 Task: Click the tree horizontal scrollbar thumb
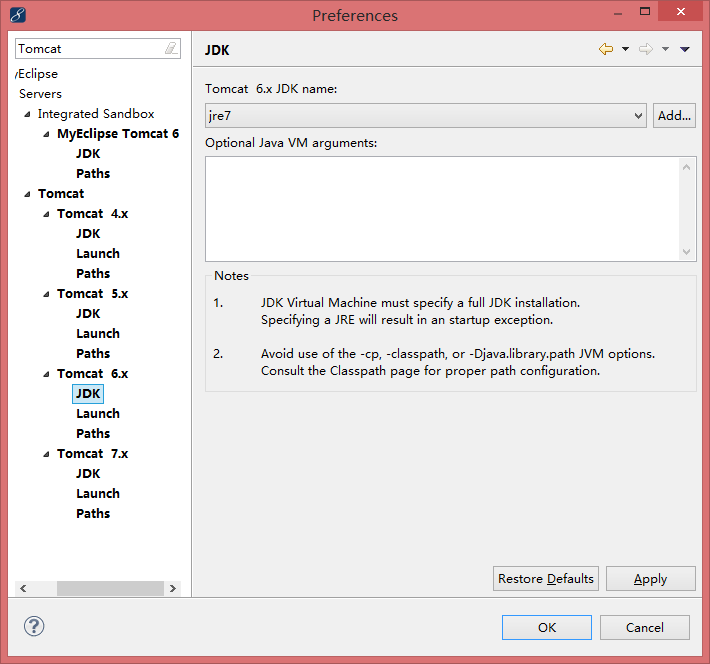coord(110,588)
